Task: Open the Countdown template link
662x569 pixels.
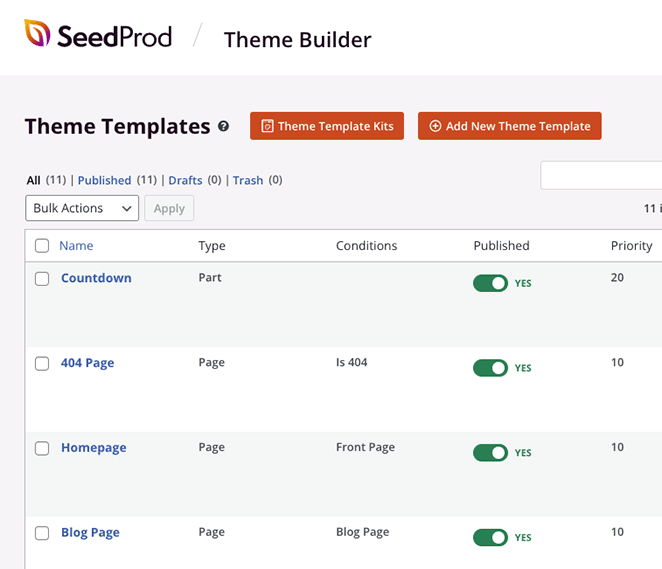Action: [96, 278]
